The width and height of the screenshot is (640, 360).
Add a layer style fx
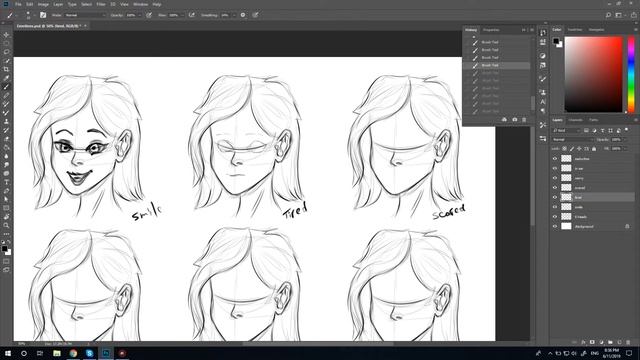(583, 342)
